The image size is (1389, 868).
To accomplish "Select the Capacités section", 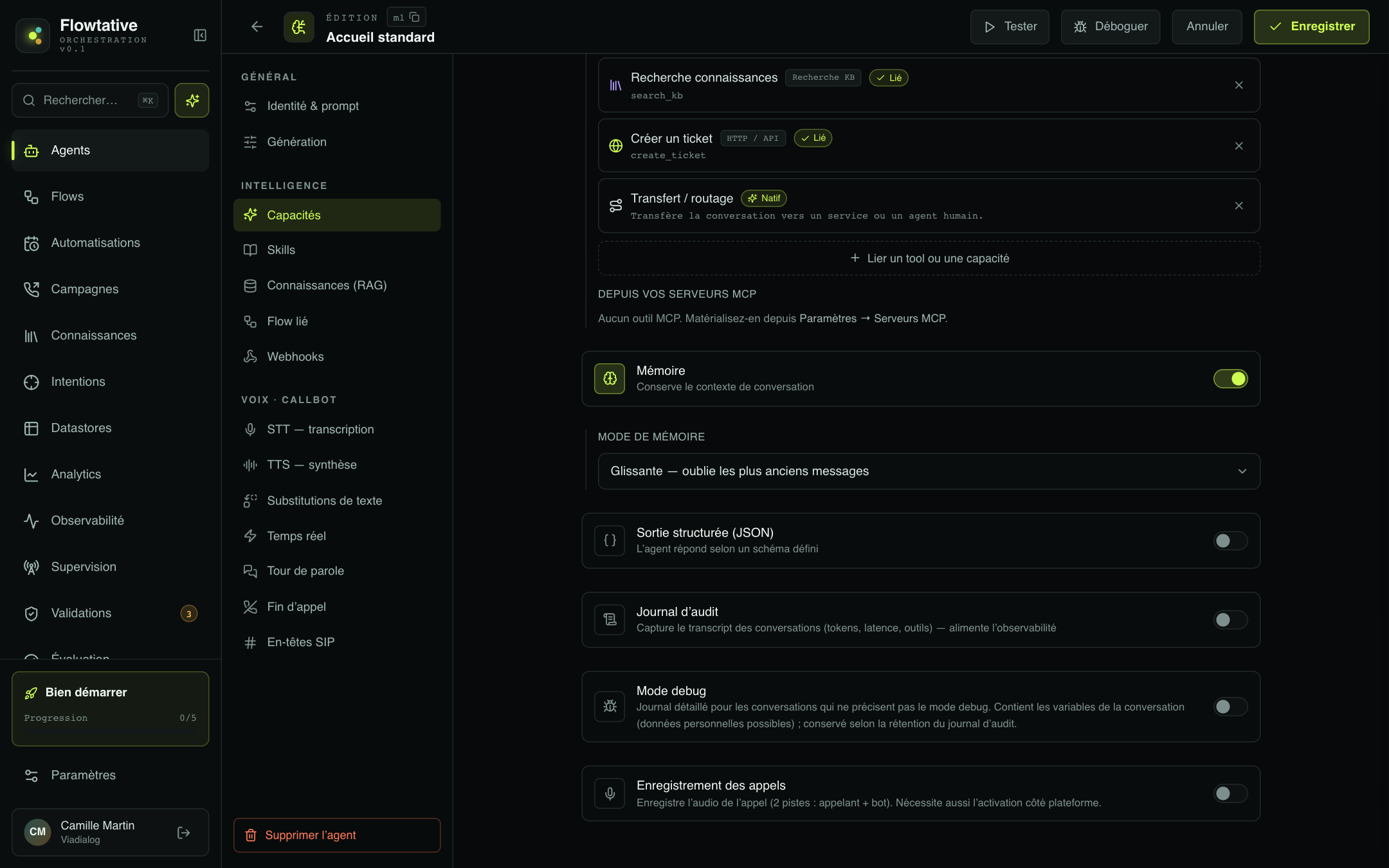I will point(337,215).
